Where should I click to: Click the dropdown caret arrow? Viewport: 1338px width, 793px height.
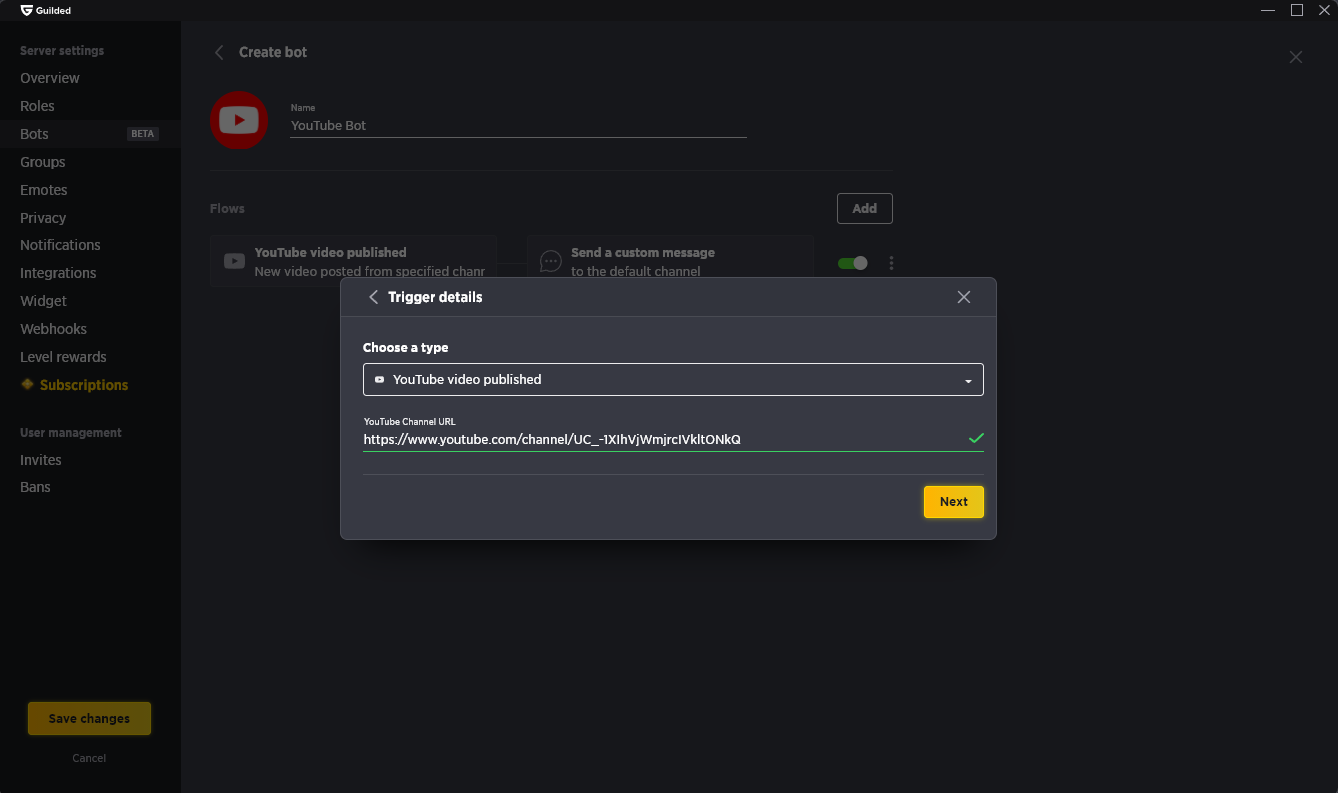(x=968, y=381)
